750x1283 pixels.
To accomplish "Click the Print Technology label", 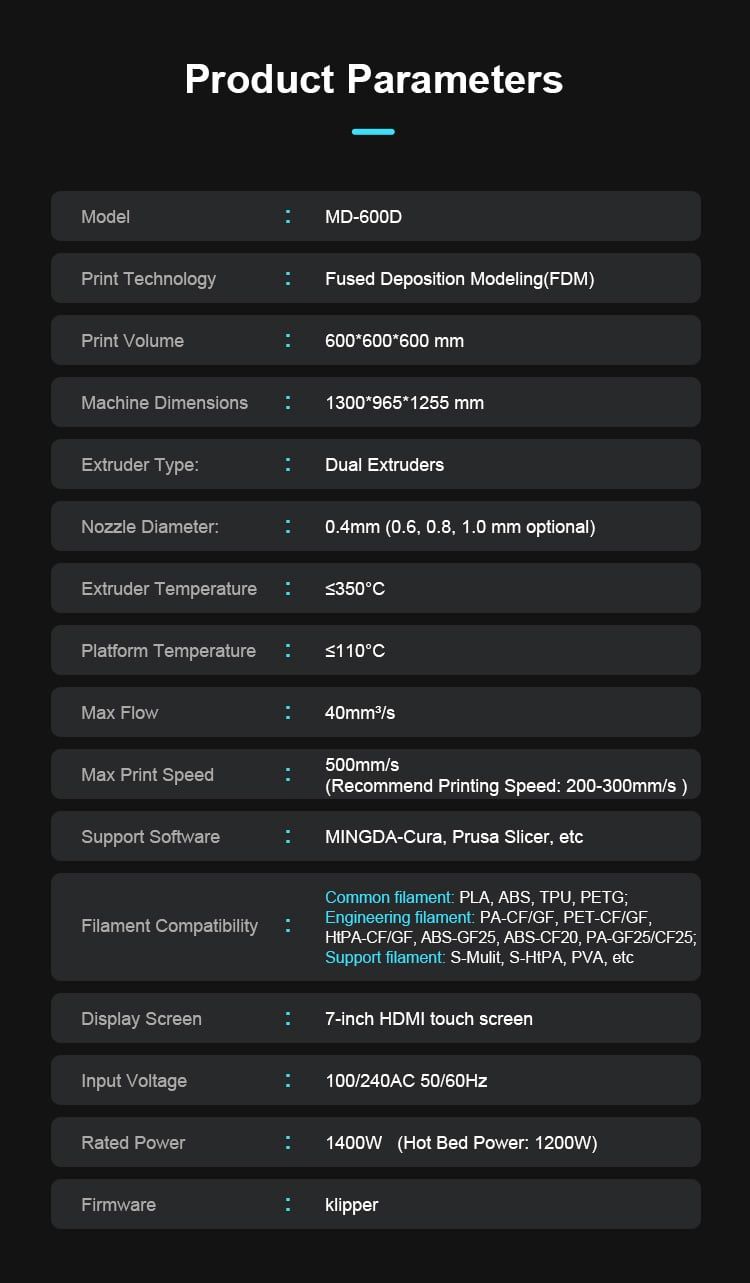I will click(x=148, y=279).
